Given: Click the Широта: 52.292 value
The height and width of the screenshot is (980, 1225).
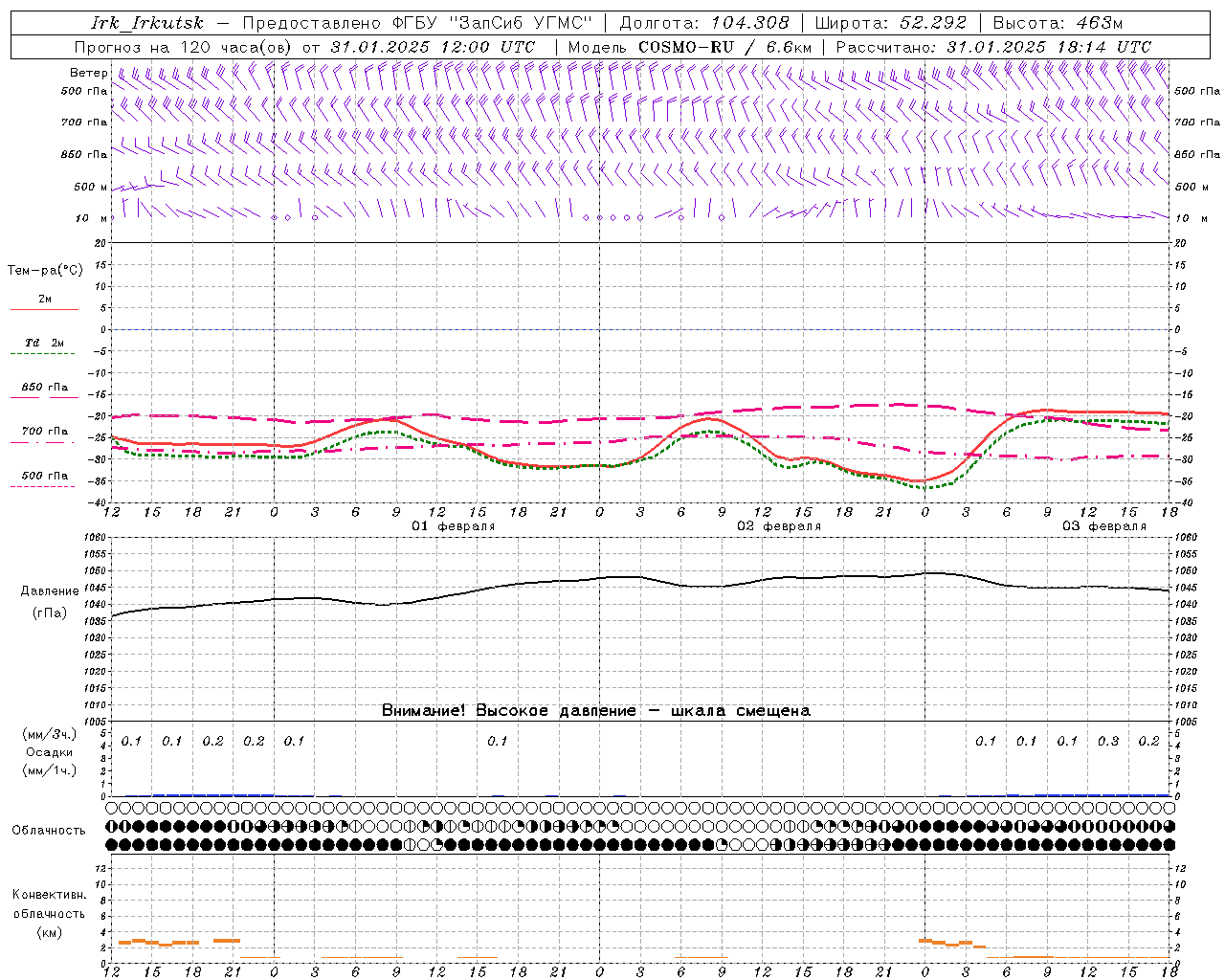Looking at the screenshot, I should coord(891,23).
